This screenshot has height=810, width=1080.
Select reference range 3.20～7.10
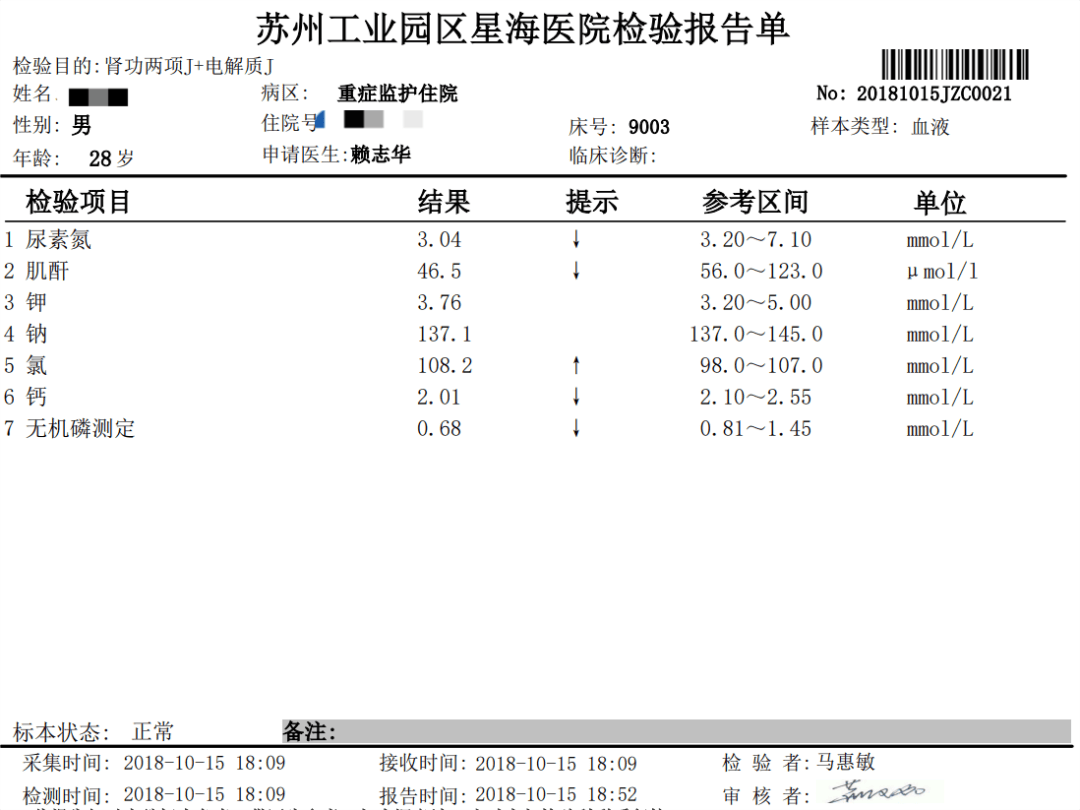[756, 240]
